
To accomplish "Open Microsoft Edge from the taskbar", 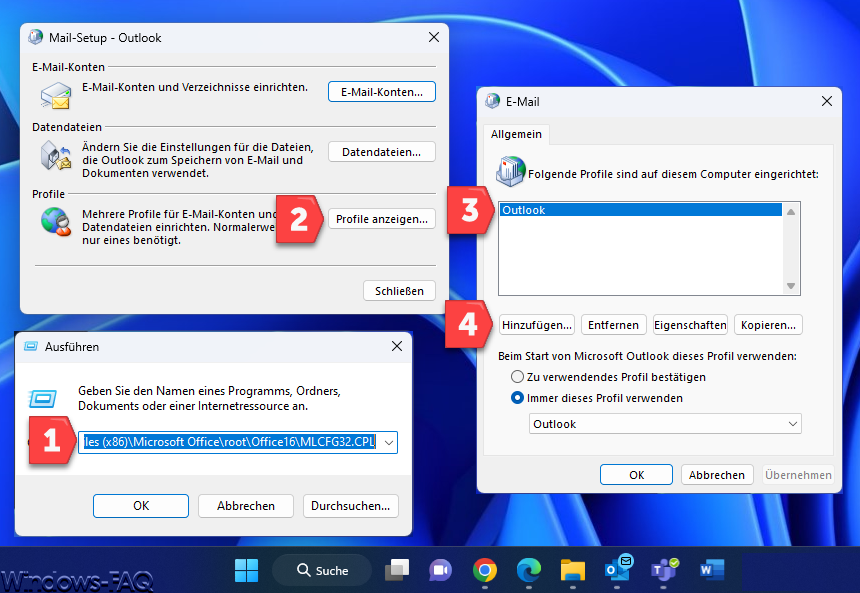I will point(529,571).
